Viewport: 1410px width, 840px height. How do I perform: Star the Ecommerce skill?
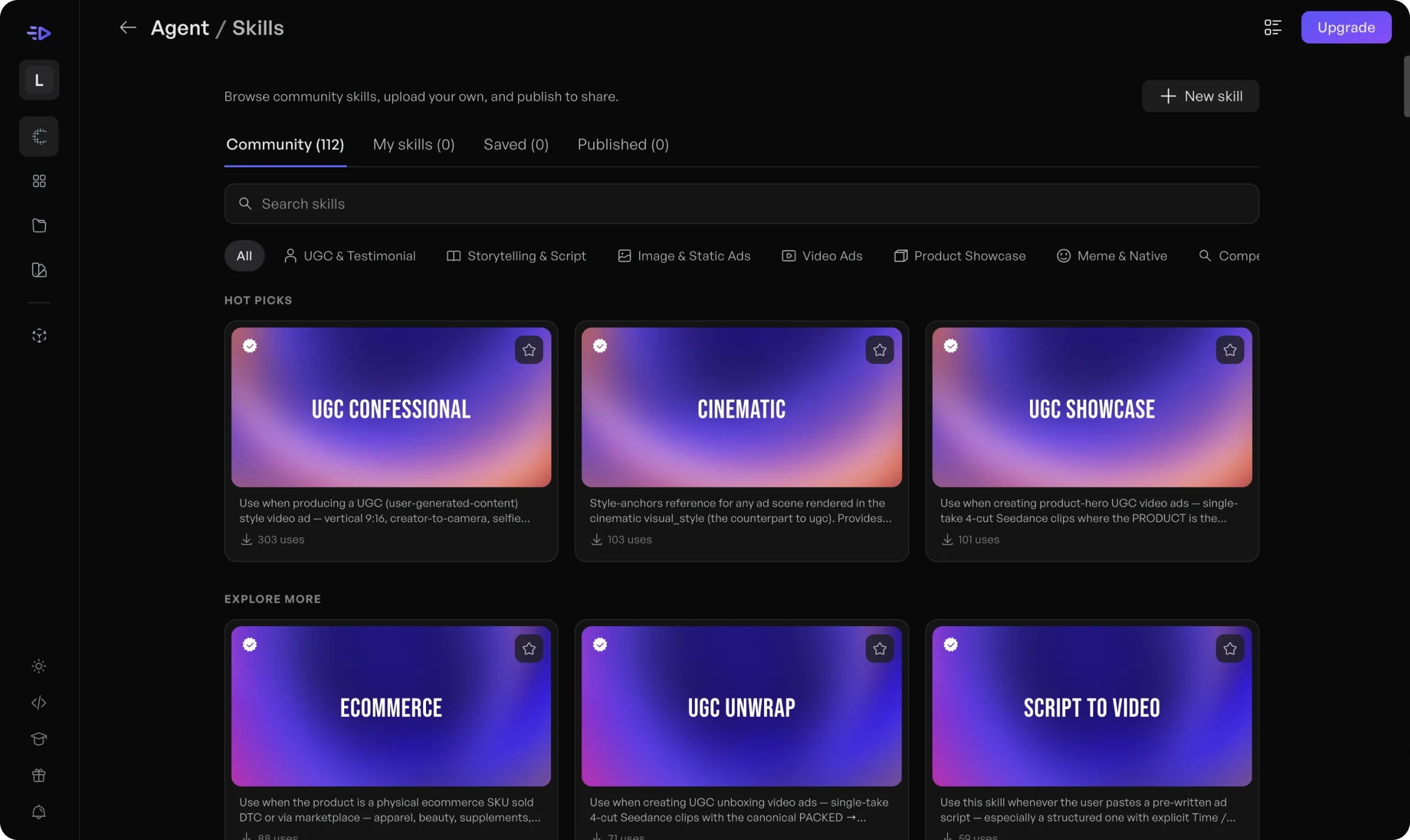click(x=529, y=649)
